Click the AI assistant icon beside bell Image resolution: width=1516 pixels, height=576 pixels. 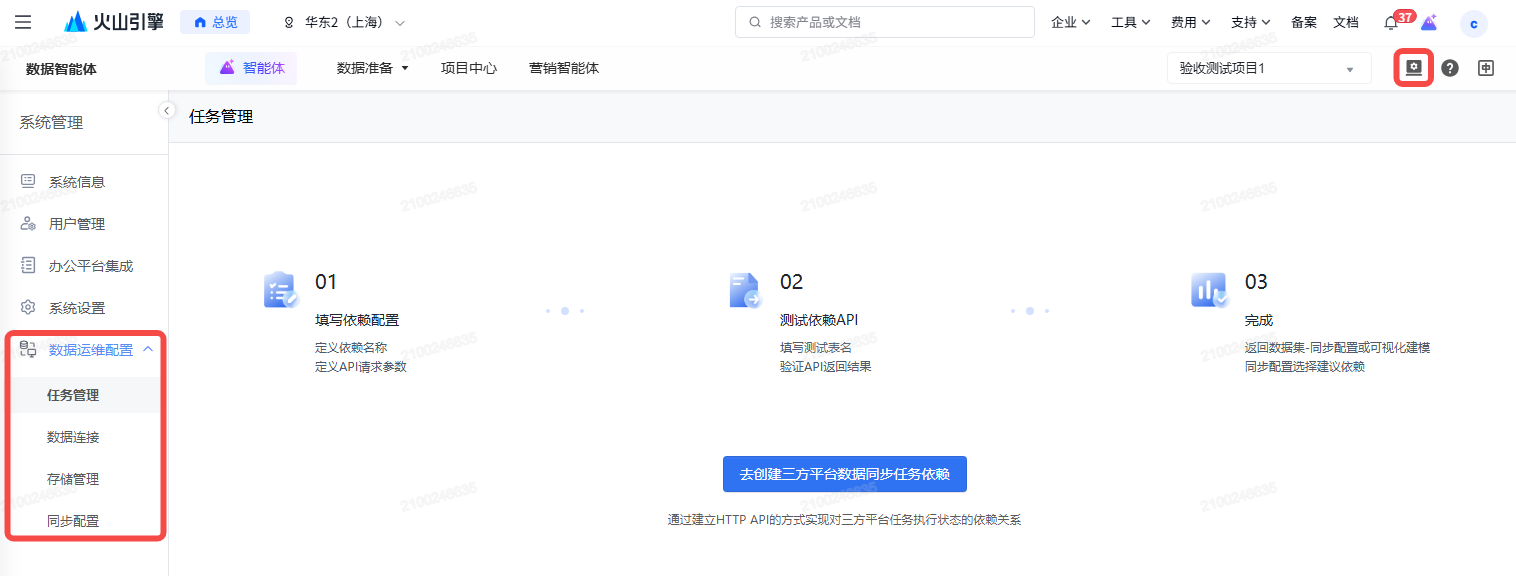1429,23
